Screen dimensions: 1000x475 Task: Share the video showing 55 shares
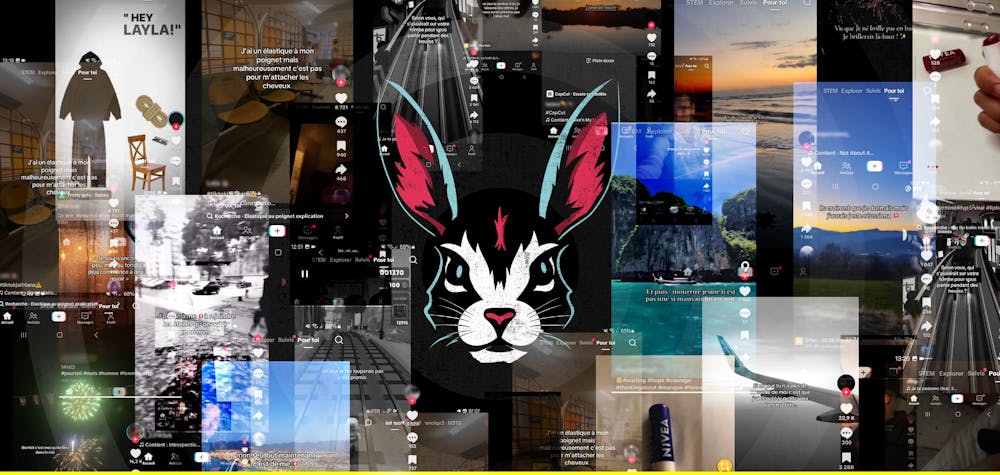[651, 92]
